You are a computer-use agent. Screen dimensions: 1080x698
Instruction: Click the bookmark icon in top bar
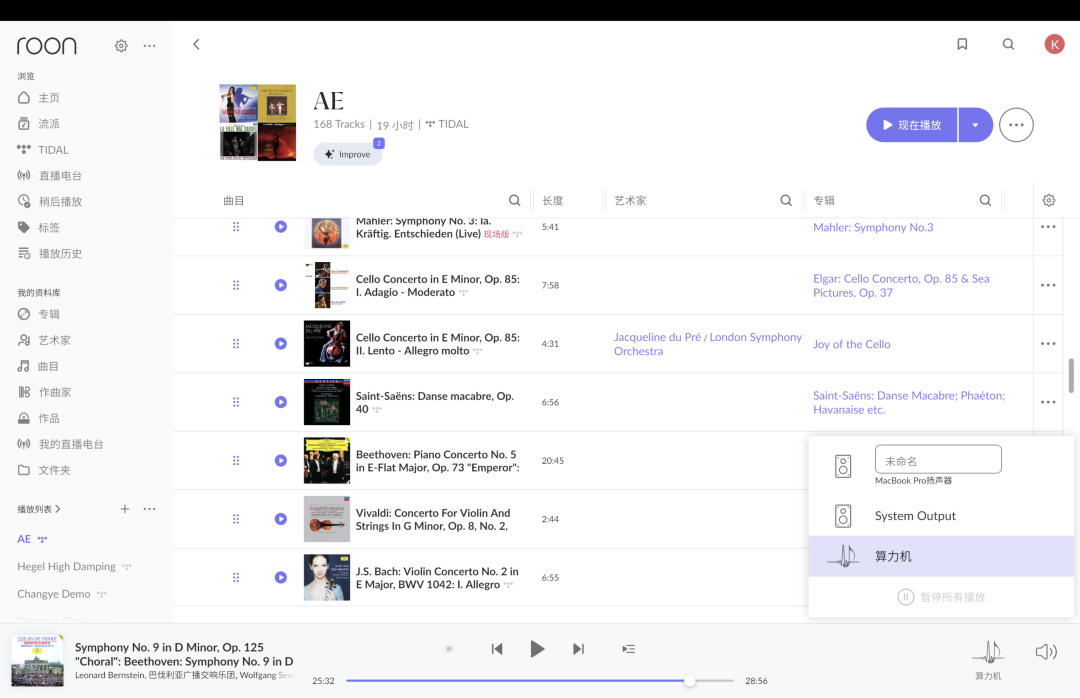pos(962,44)
